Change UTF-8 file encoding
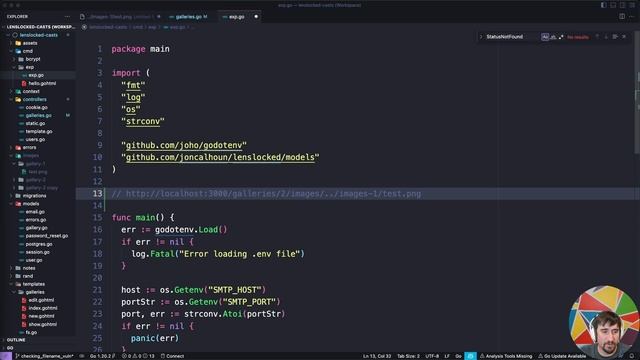 click(432, 356)
